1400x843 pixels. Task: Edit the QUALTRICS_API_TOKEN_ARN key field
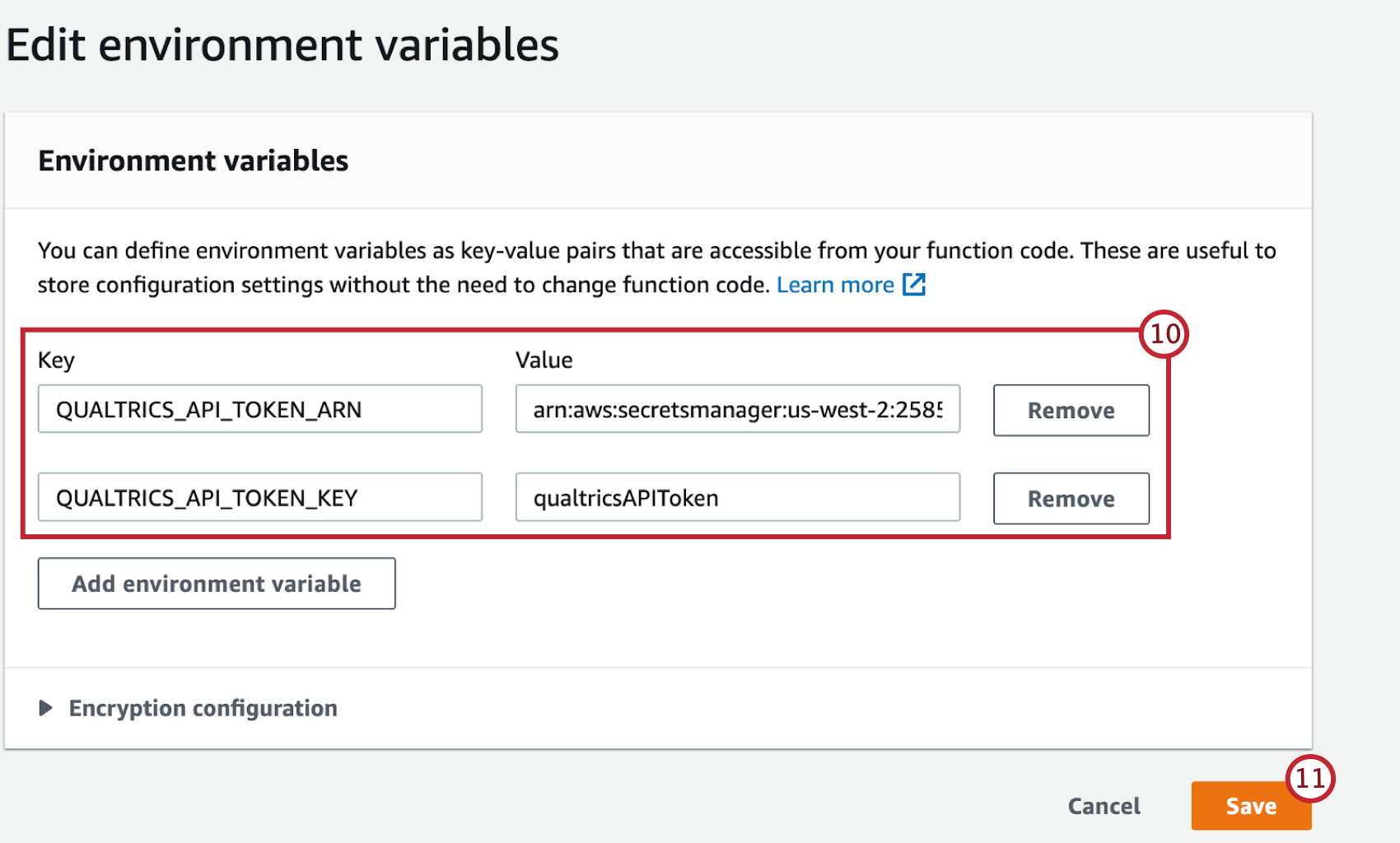(259, 409)
